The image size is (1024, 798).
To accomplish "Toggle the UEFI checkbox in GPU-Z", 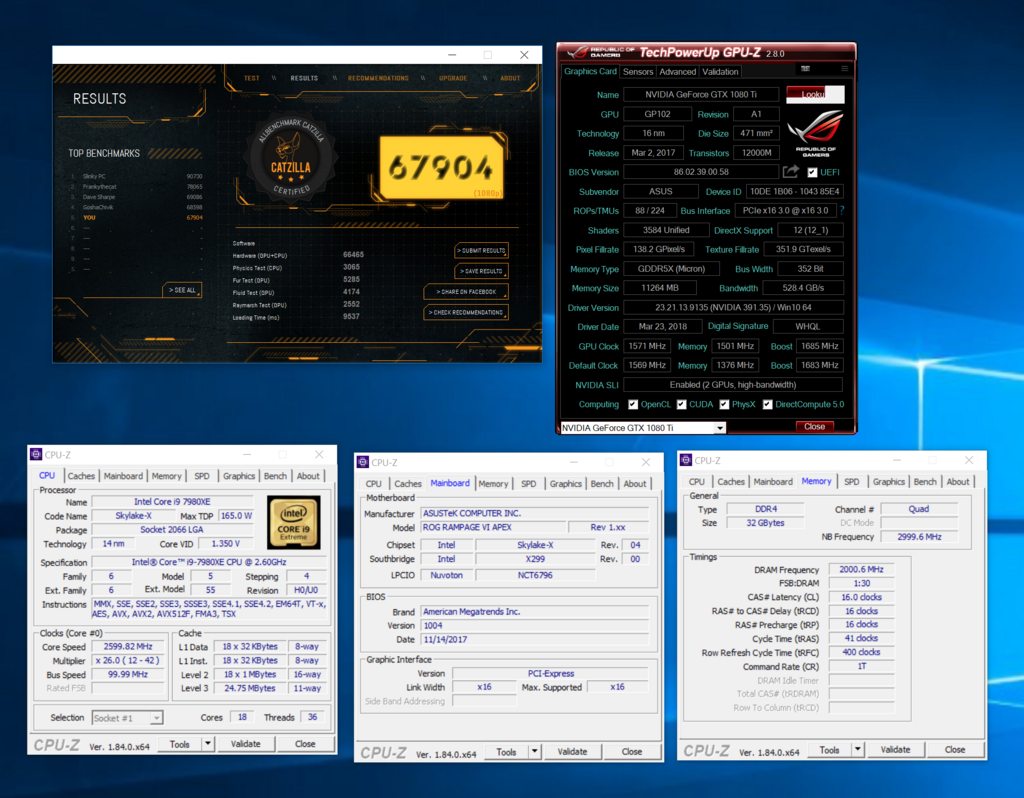I will coord(812,172).
